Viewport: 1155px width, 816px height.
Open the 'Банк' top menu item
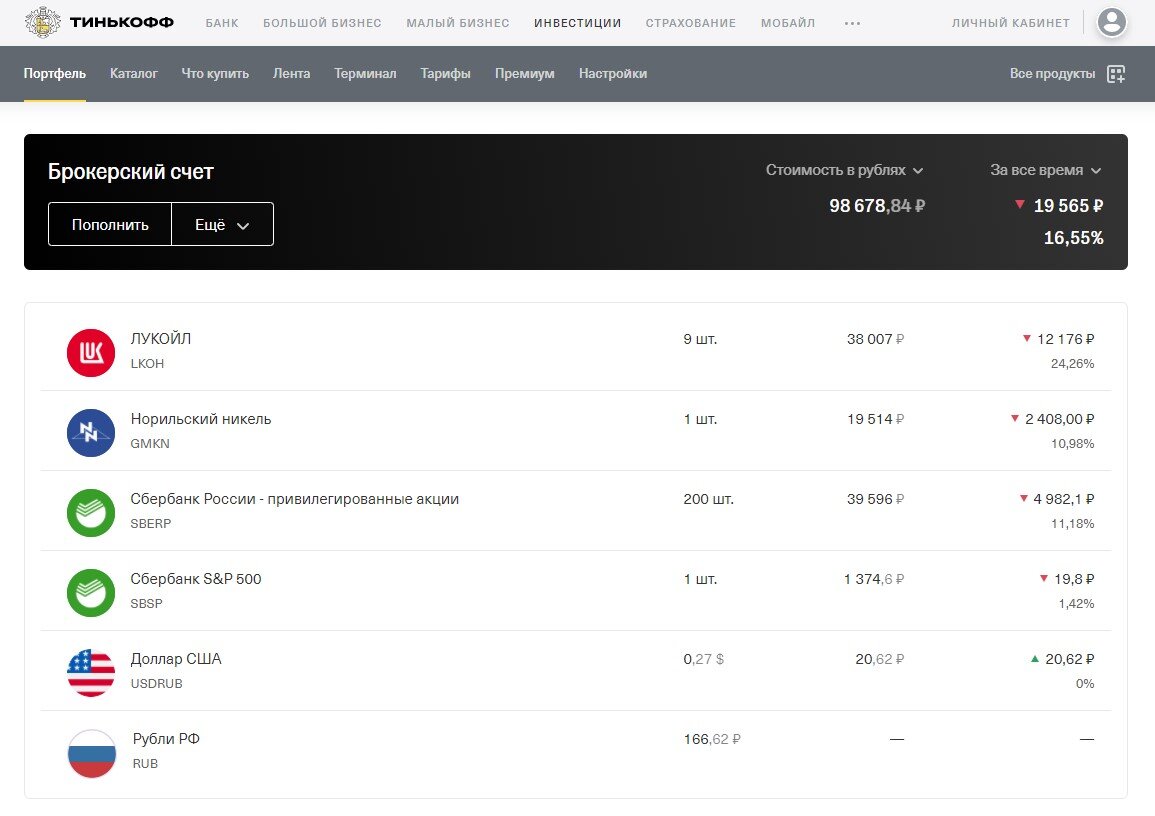[x=222, y=24]
